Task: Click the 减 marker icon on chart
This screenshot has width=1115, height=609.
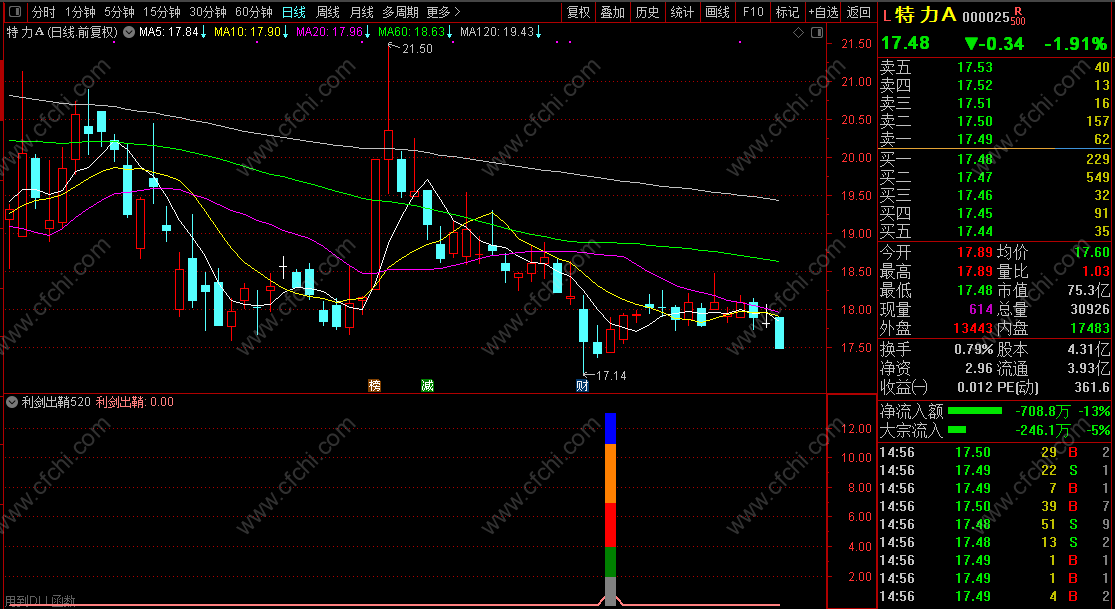Action: tap(427, 386)
